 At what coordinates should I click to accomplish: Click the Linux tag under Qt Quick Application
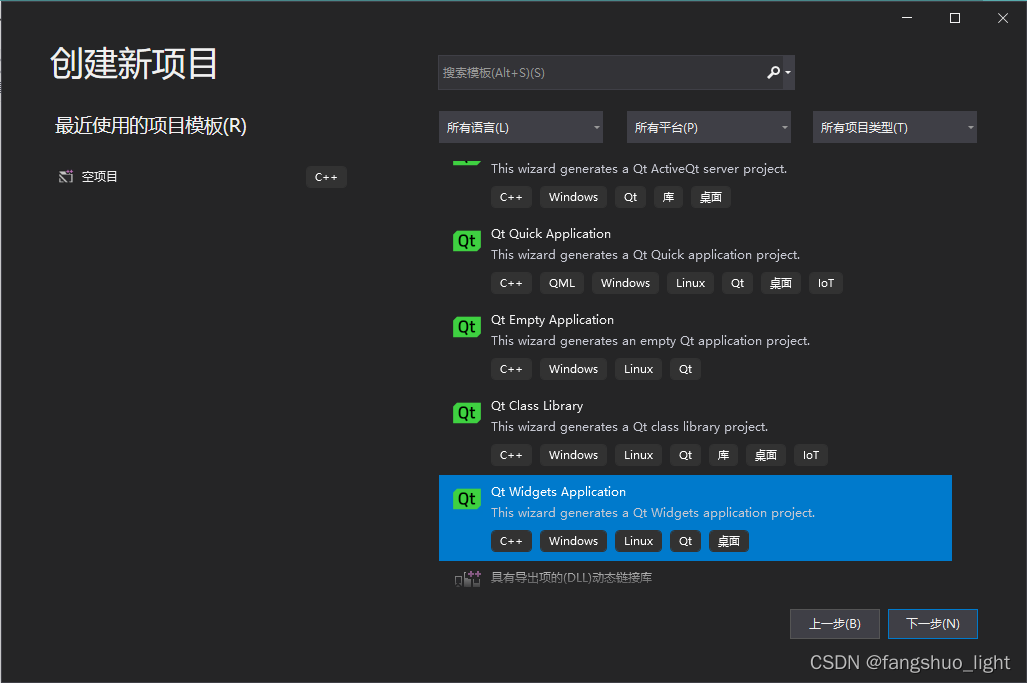[690, 283]
